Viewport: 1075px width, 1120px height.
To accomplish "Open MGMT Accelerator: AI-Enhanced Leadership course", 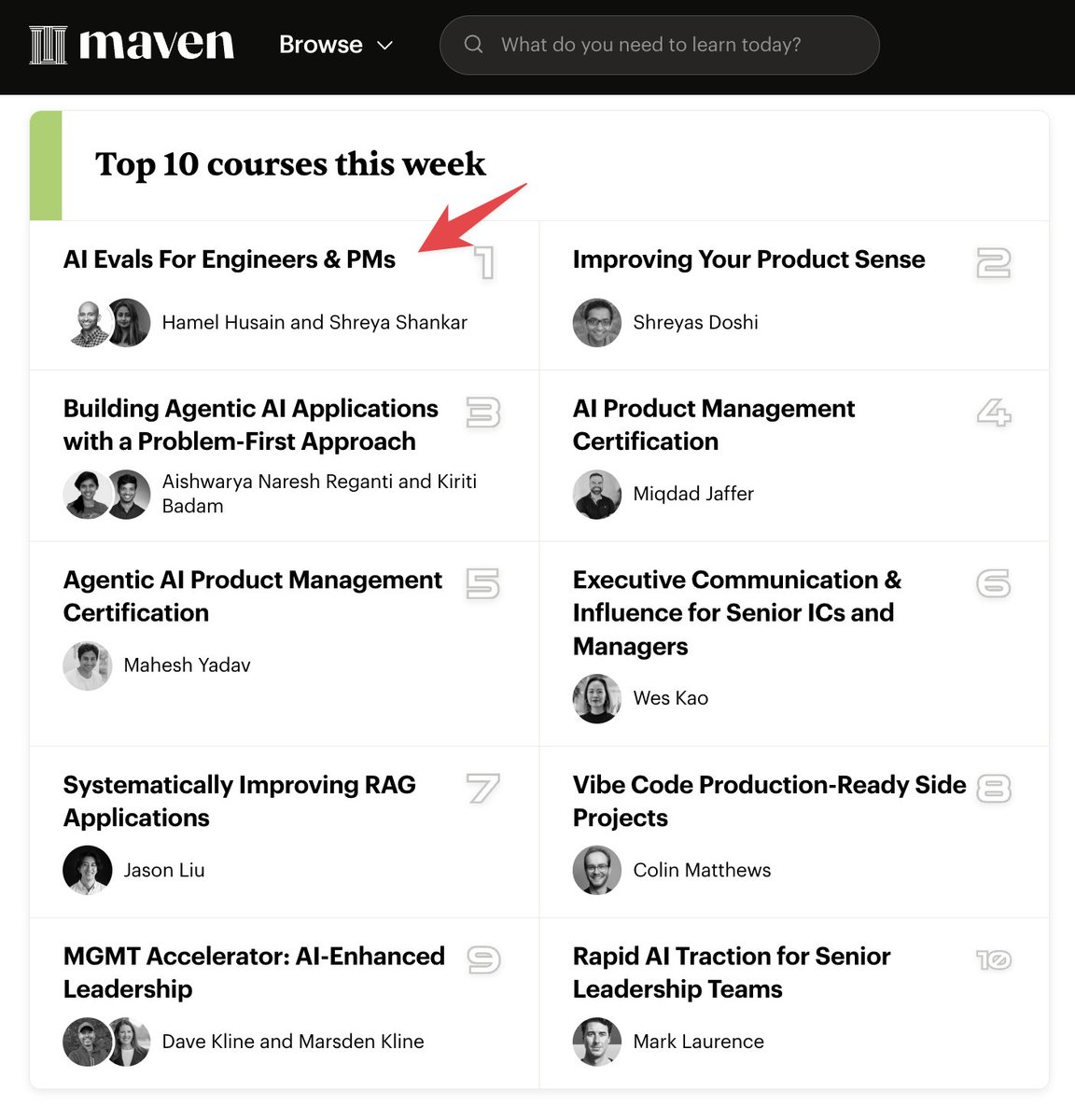I will click(x=254, y=973).
